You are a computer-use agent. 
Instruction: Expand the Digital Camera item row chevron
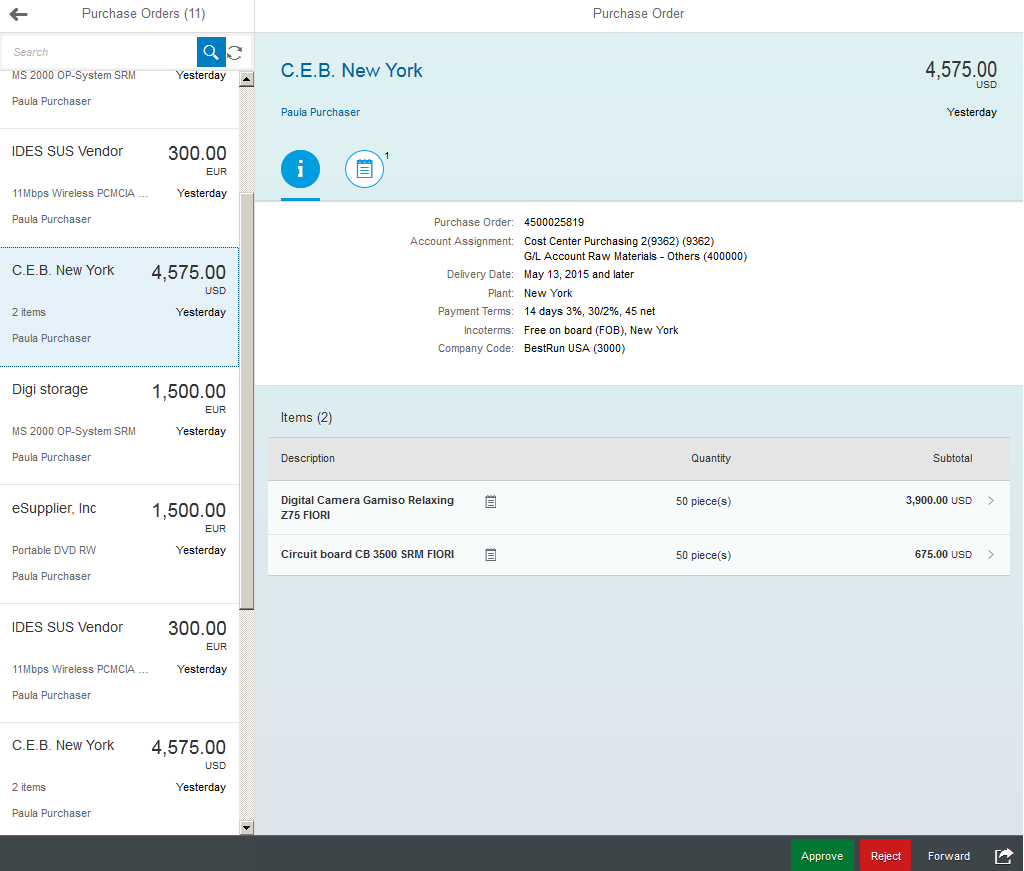tap(991, 501)
